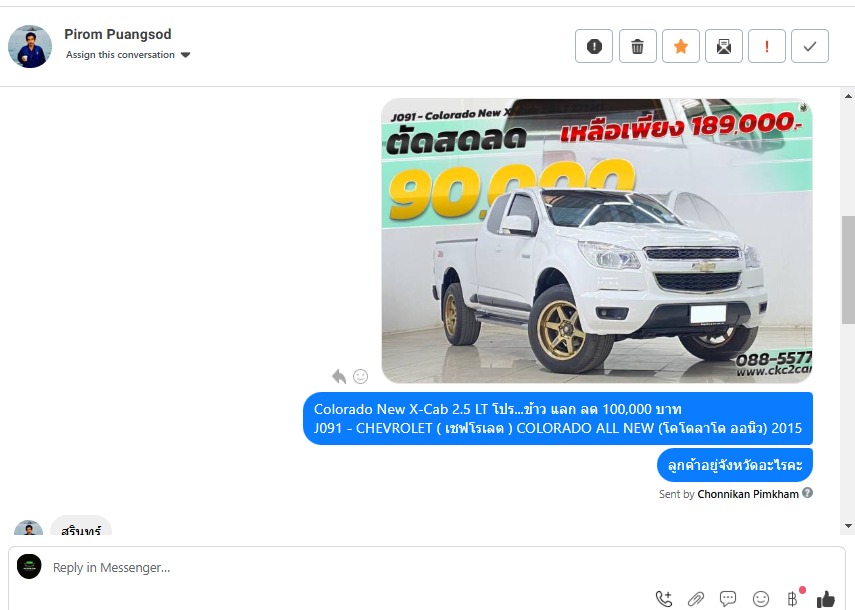This screenshot has height=610, width=855.
Task: Toggle the orange star follow-up icon
Action: [x=681, y=46]
